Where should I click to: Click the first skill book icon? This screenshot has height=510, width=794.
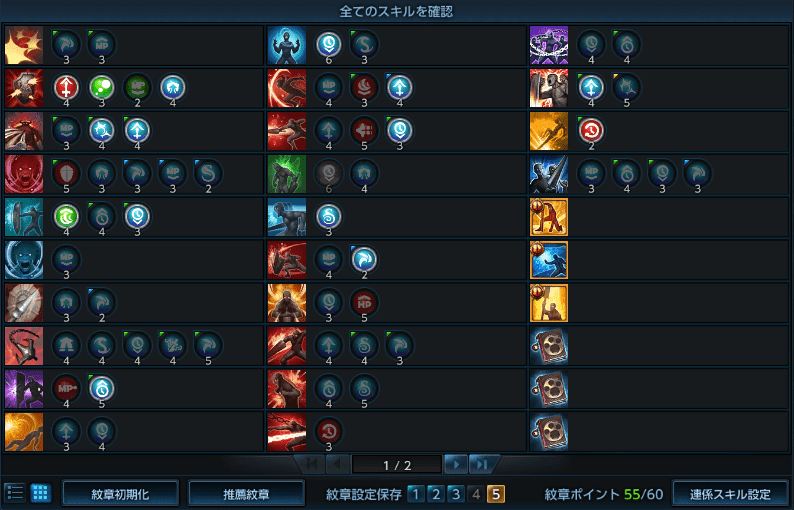(x=548, y=346)
